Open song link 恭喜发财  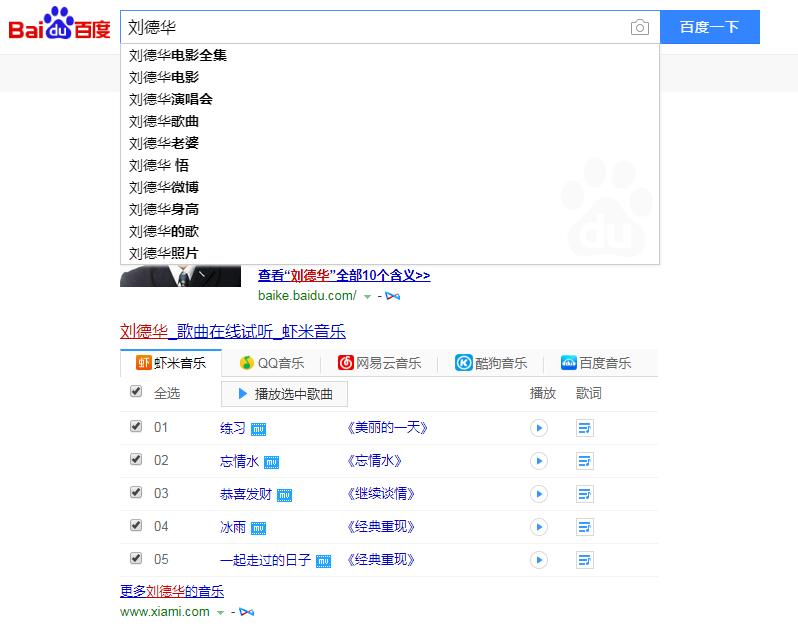246,495
